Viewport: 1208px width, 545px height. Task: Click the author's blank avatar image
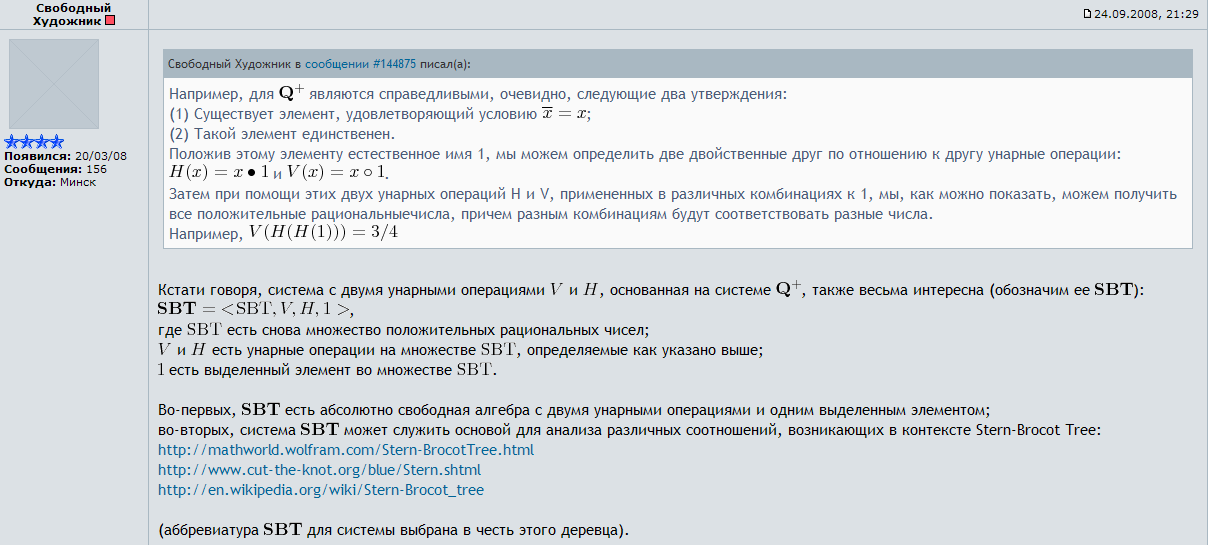[54, 84]
